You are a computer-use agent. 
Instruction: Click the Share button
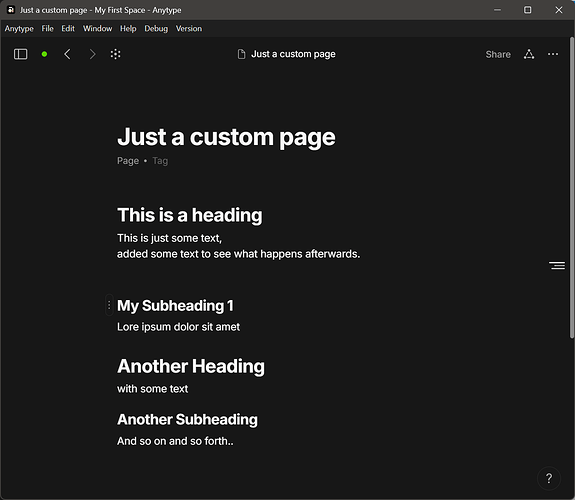pyautogui.click(x=498, y=54)
